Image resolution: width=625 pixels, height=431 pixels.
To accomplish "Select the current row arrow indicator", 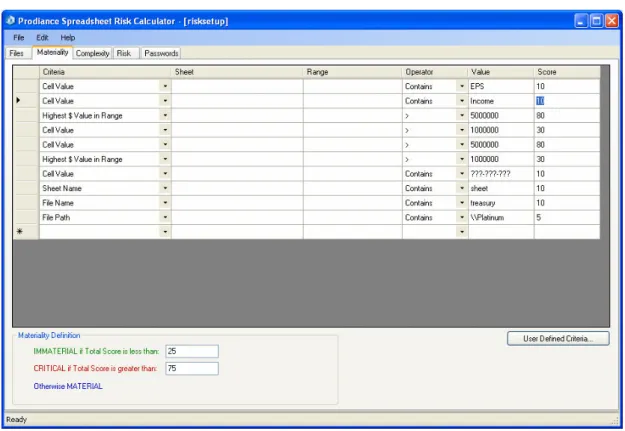I will 26,101.
